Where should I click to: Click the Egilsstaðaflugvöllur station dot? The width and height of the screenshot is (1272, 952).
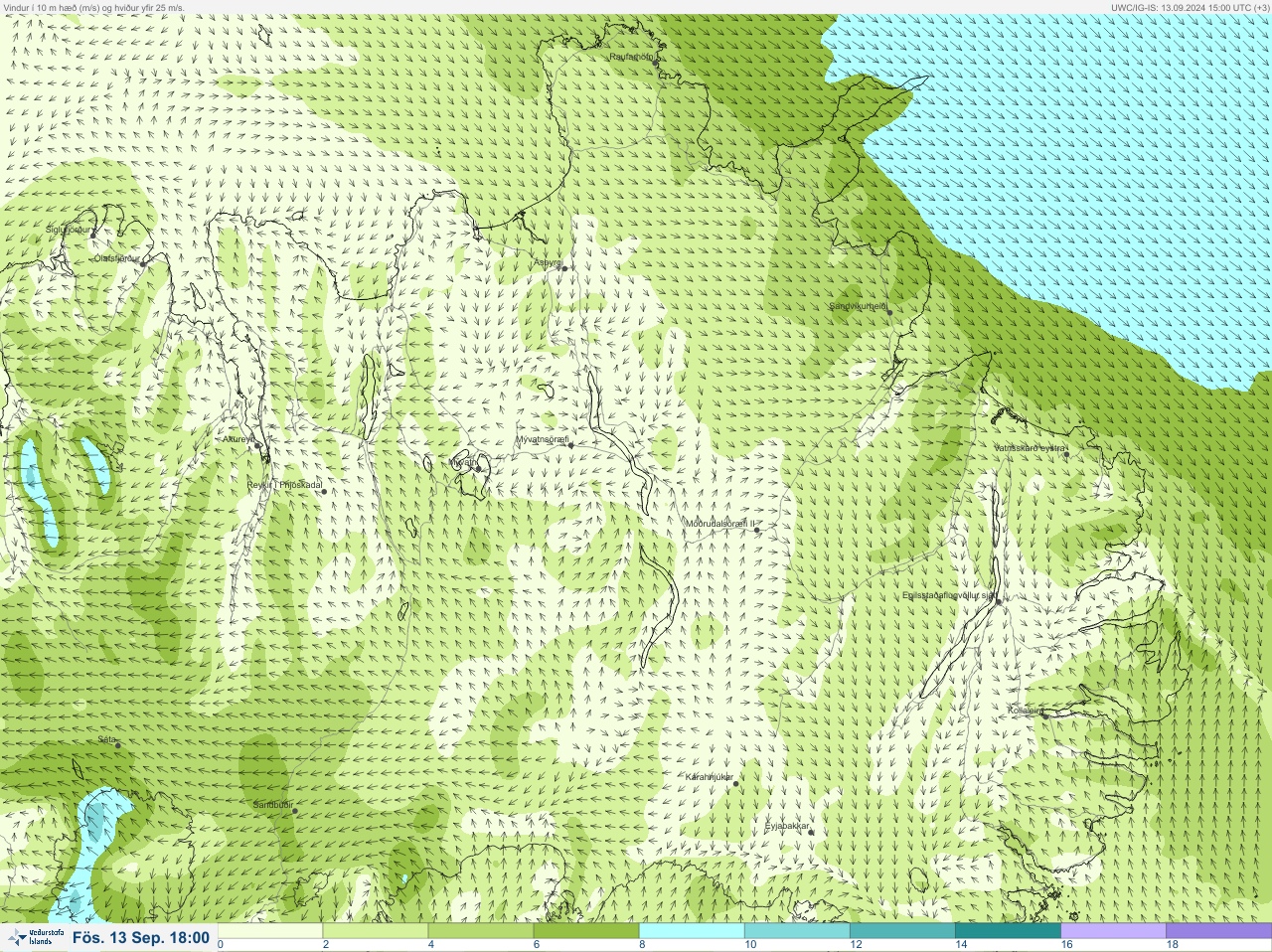pyautogui.click(x=999, y=601)
